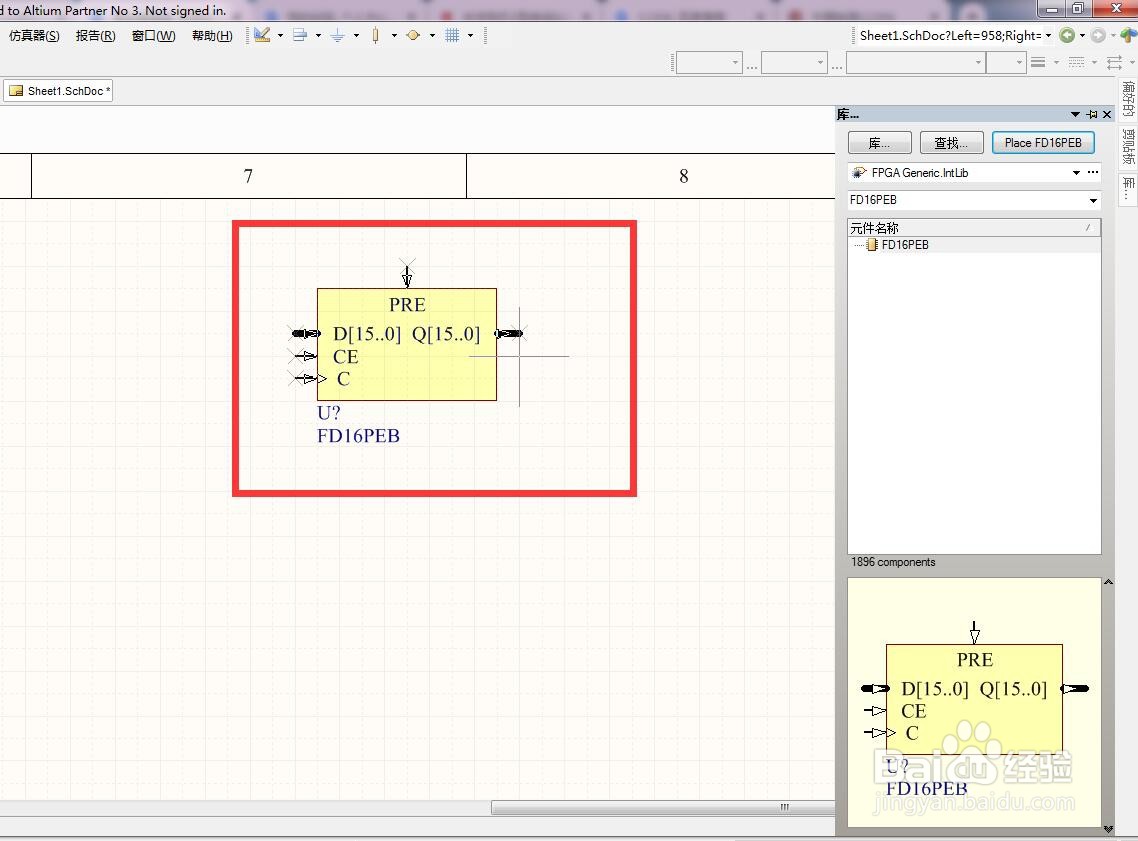Open the 窗口(W) menu
Viewport: 1138px width, 841px height.
pos(153,36)
